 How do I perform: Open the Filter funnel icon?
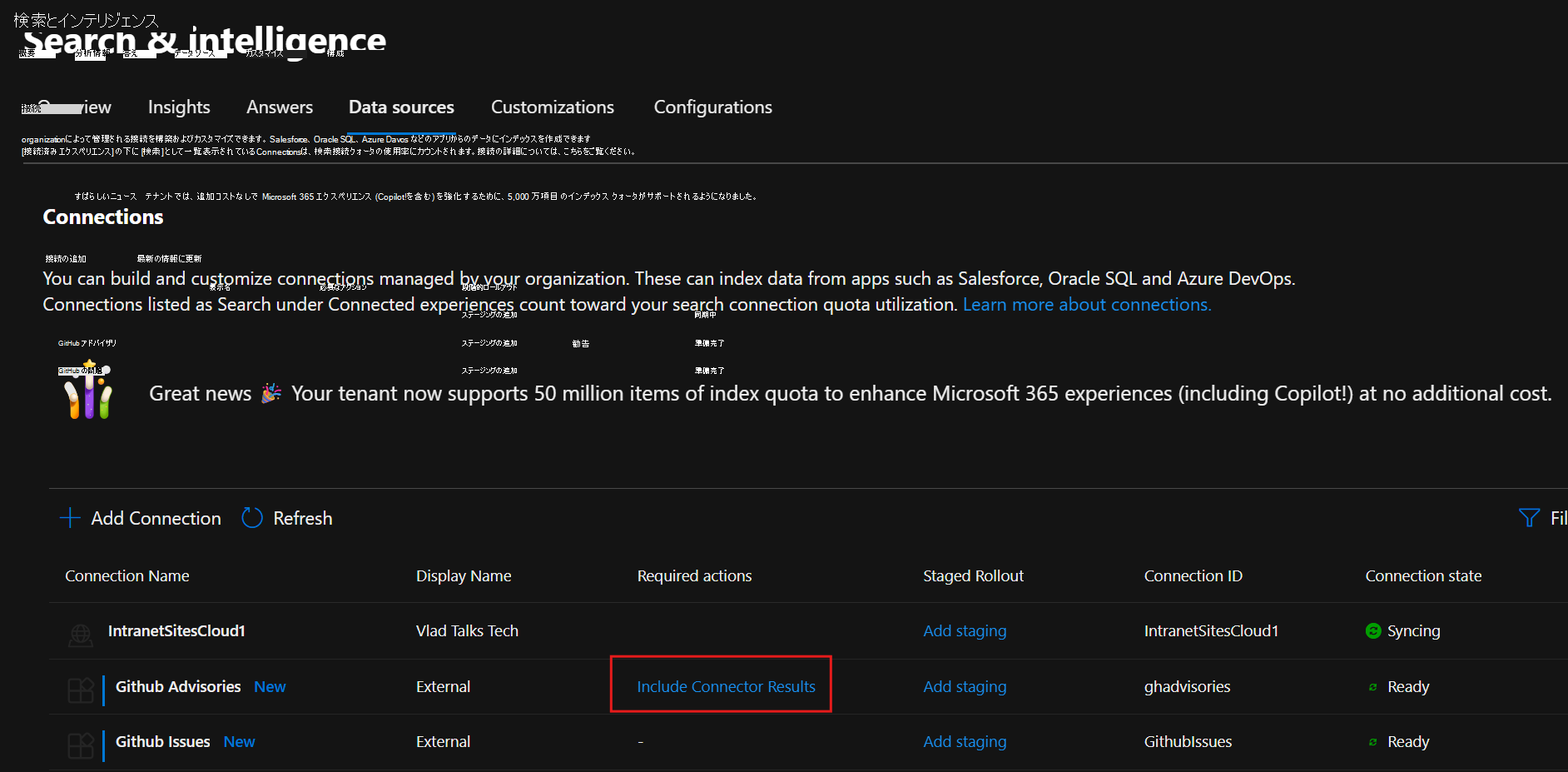(1529, 518)
